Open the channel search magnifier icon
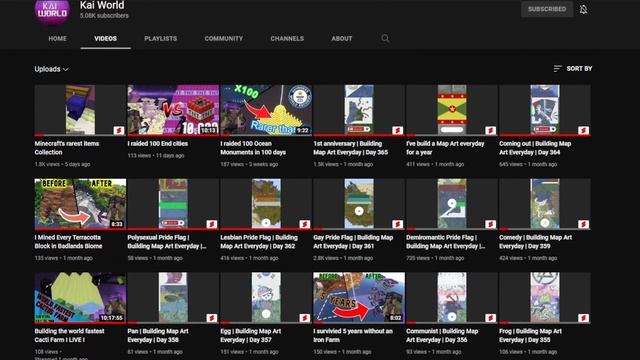 click(x=385, y=38)
